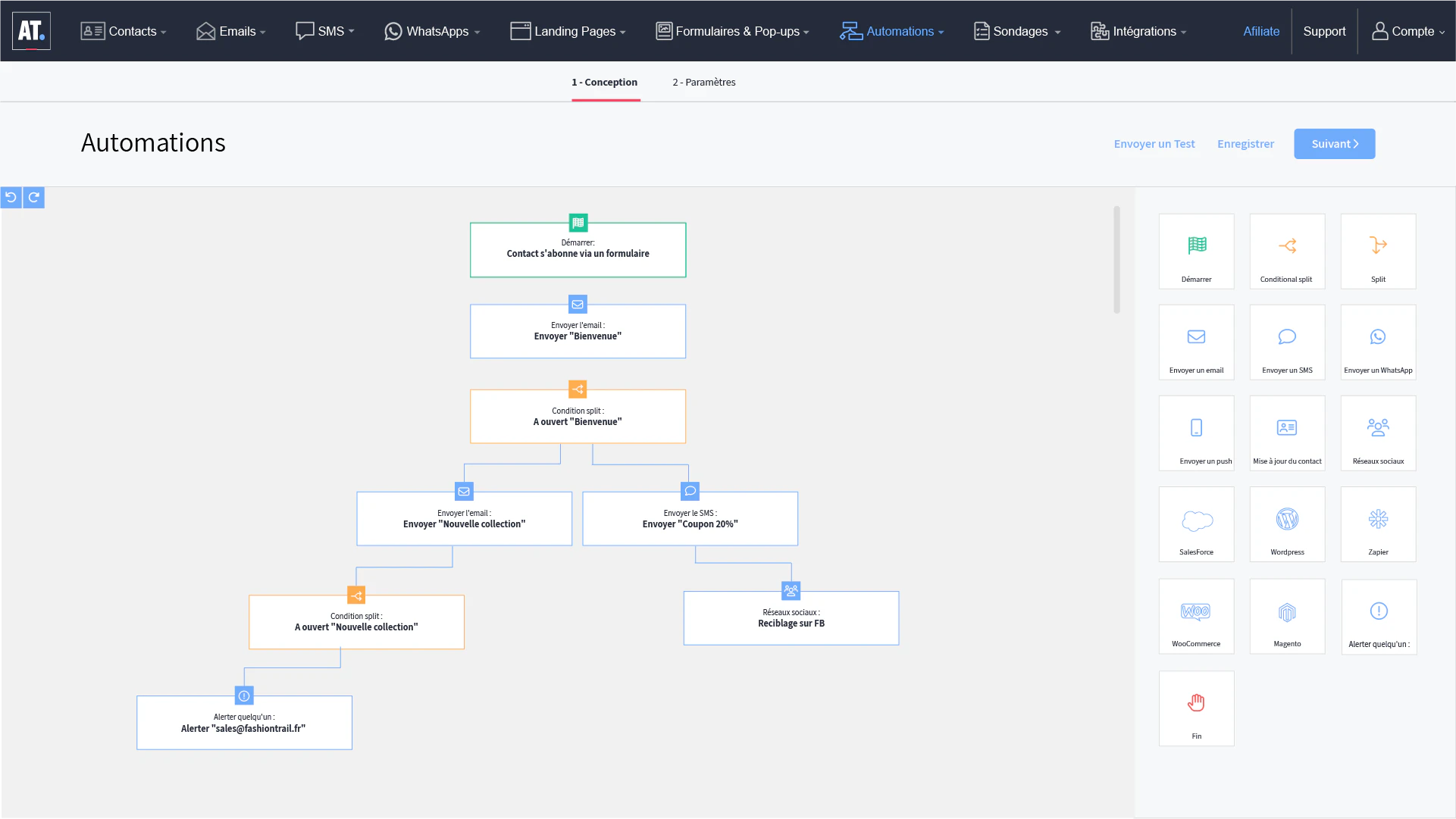
Task: Click Envoyer un Test
Action: 1154,144
